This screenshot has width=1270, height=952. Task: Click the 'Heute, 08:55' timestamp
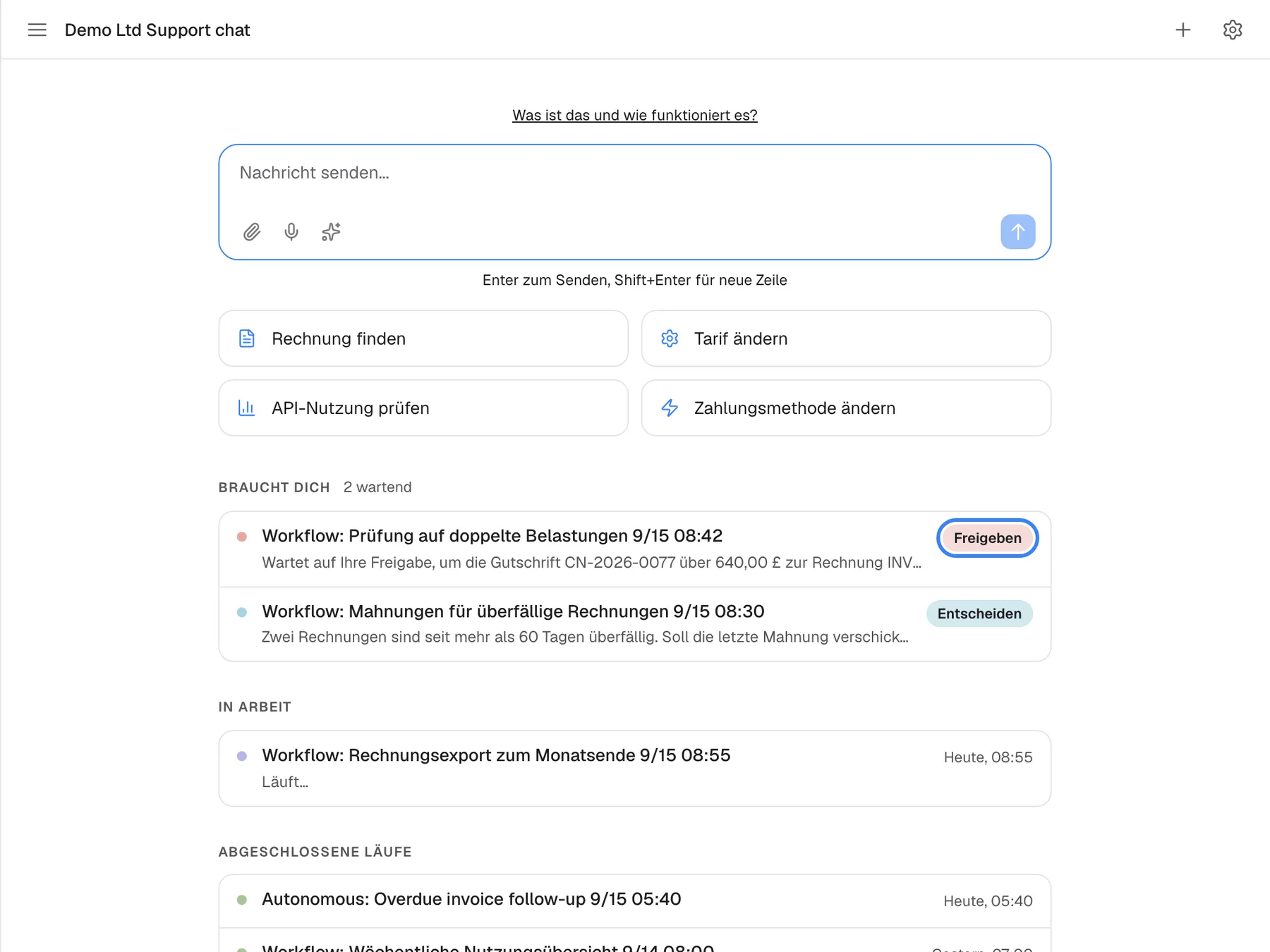click(988, 757)
